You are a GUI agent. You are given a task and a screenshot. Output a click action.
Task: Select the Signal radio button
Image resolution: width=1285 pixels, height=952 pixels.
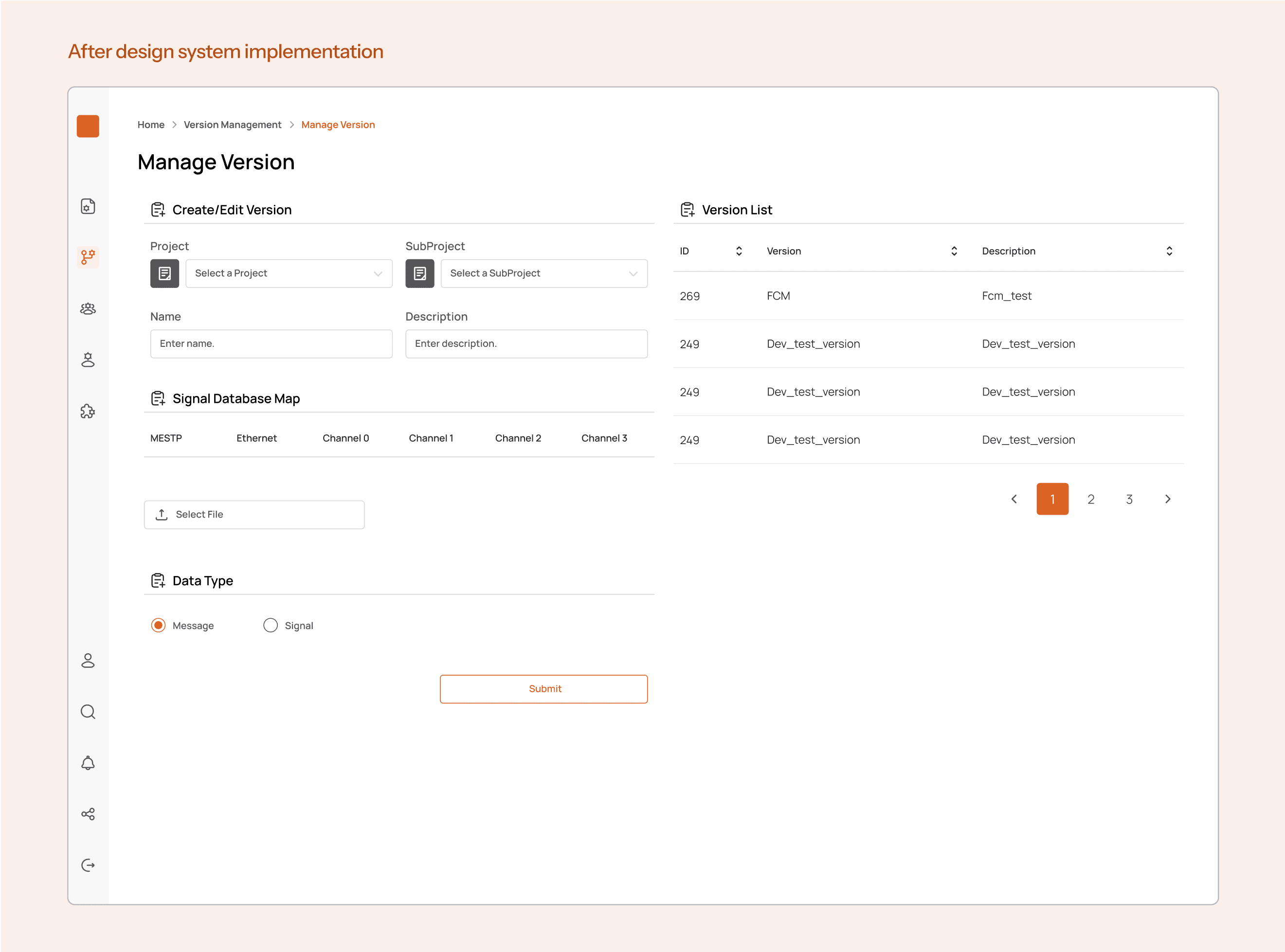click(x=270, y=625)
